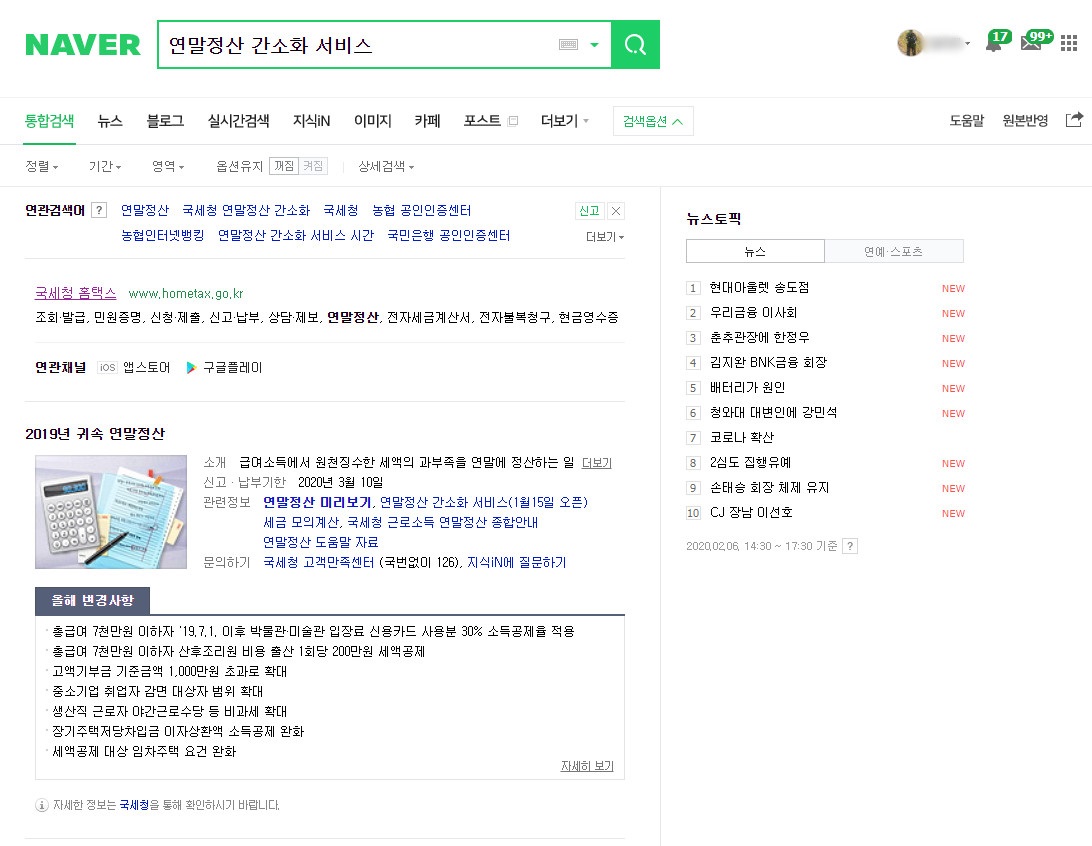Screen dimensions: 1092x846
Task: Open 연말정산 도움말 자료 link
Action: click(320, 542)
